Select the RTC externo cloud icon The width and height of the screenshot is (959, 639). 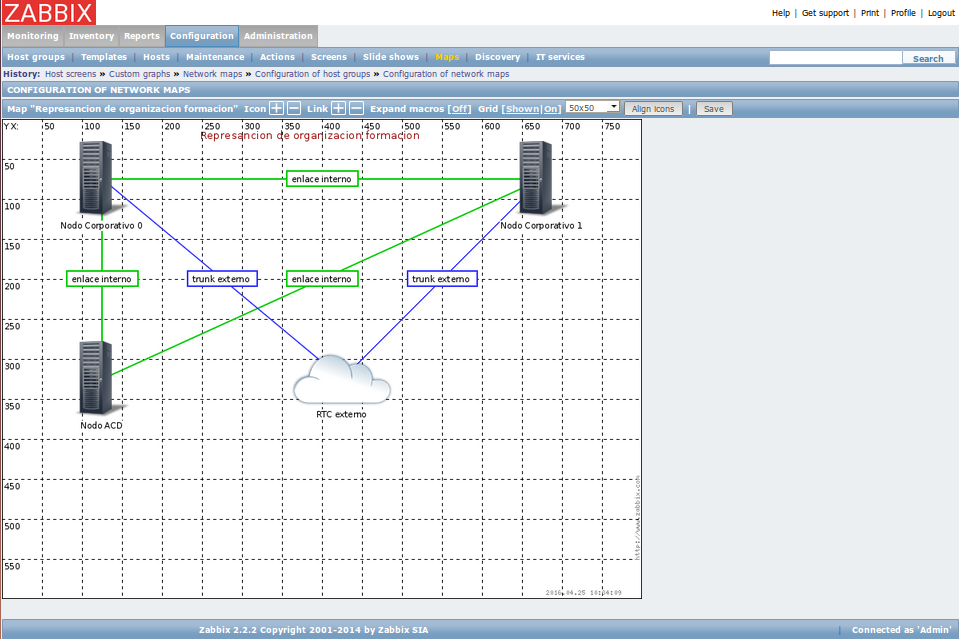coord(341,379)
